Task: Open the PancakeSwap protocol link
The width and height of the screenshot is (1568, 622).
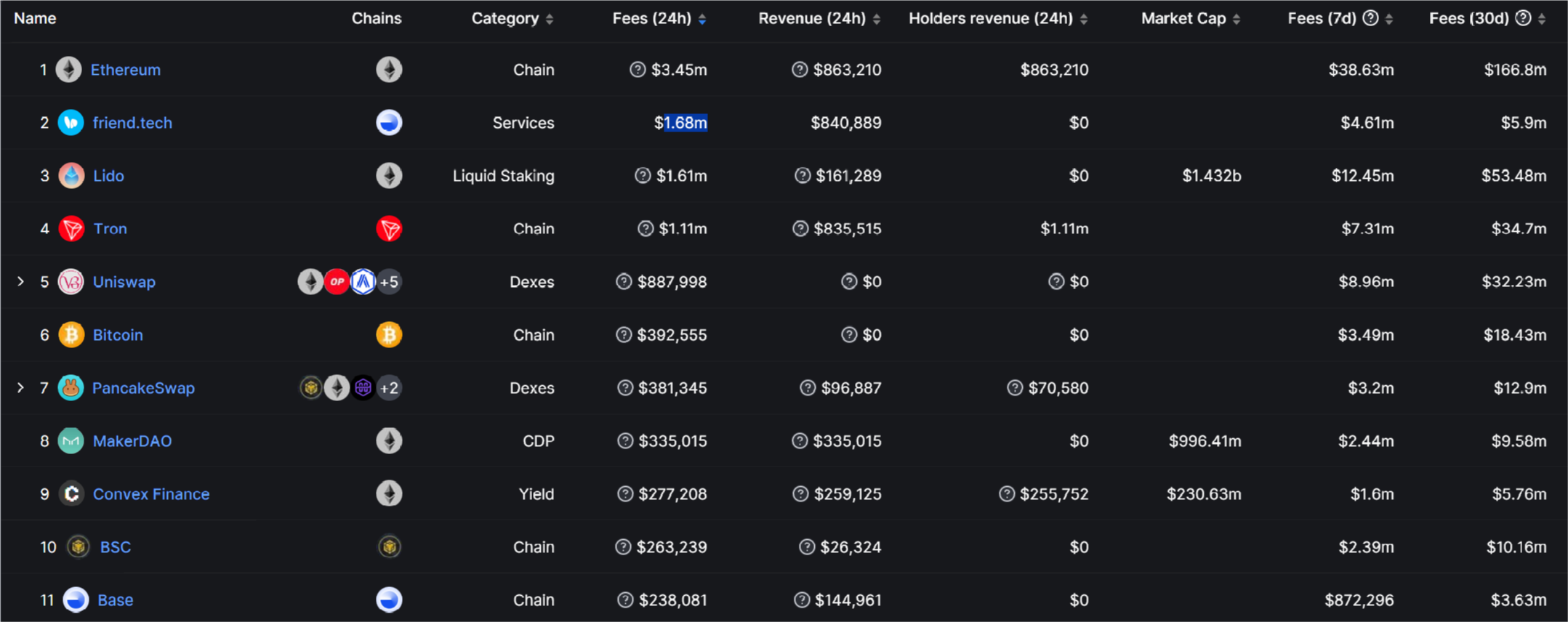Action: pos(143,388)
